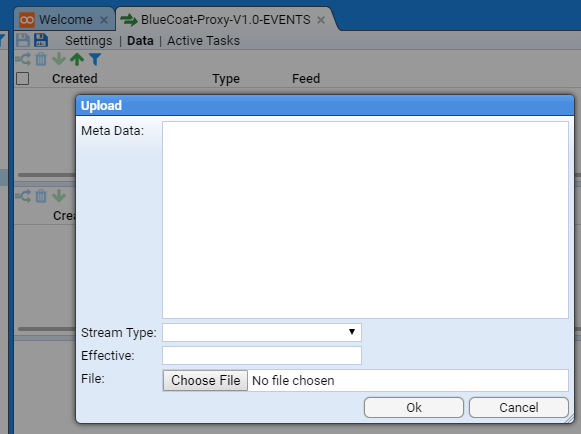Click the greyed-out save icon
Image resolution: width=581 pixels, height=434 pixels.
pyautogui.click(x=23, y=40)
